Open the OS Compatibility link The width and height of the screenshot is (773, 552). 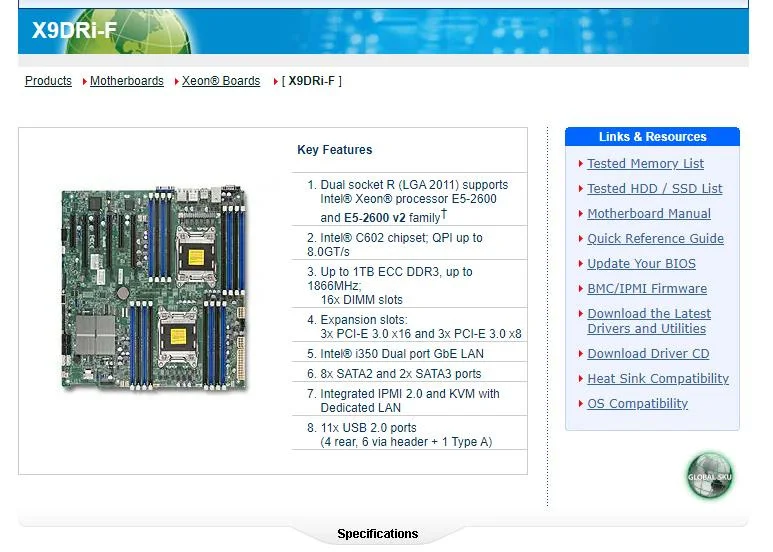click(637, 404)
